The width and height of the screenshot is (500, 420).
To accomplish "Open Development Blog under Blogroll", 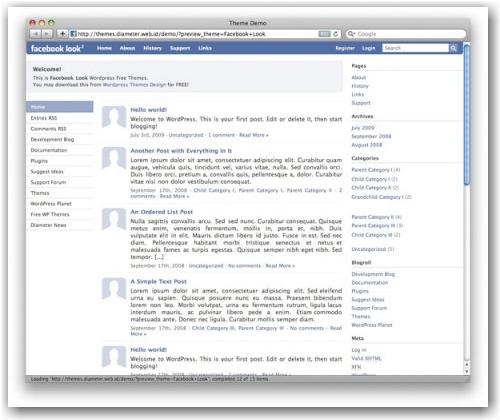I will point(373,274).
